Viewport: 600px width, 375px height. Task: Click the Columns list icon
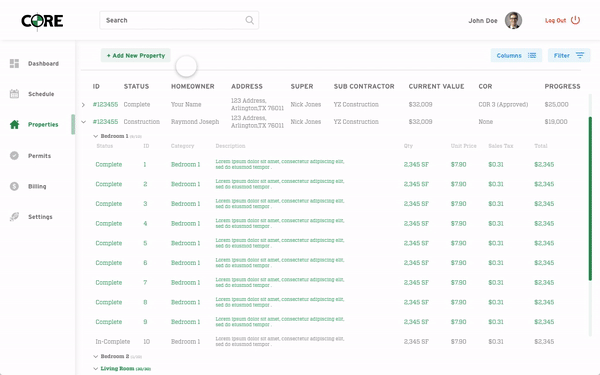coord(532,55)
